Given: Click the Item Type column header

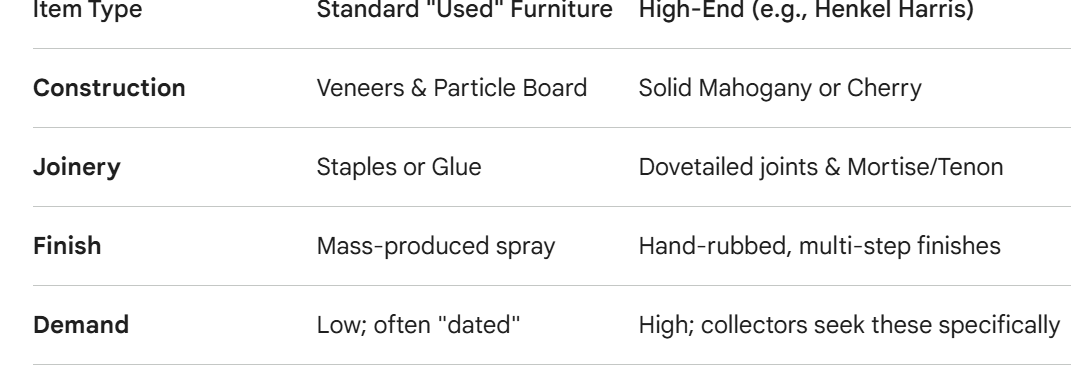Looking at the screenshot, I should pos(88,10).
